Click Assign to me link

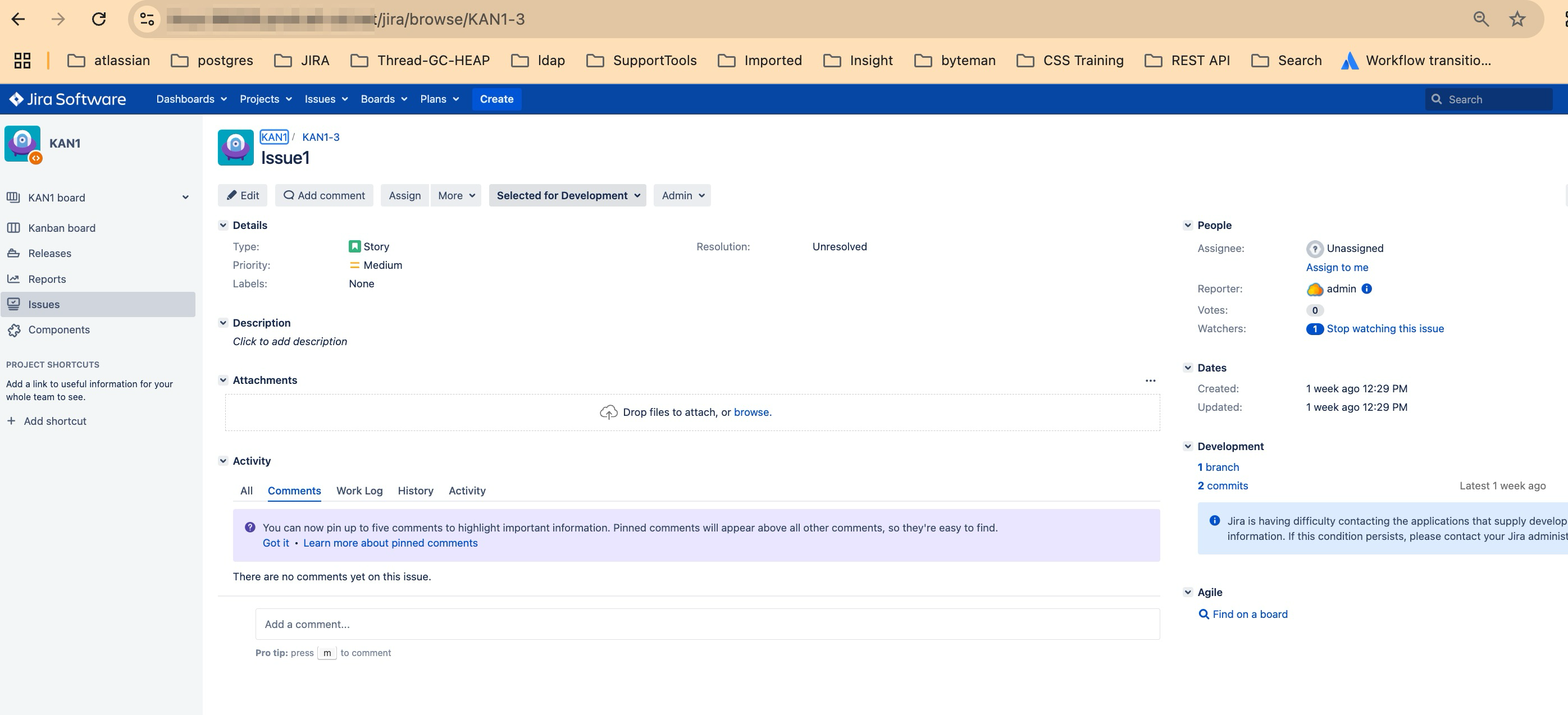tap(1337, 267)
